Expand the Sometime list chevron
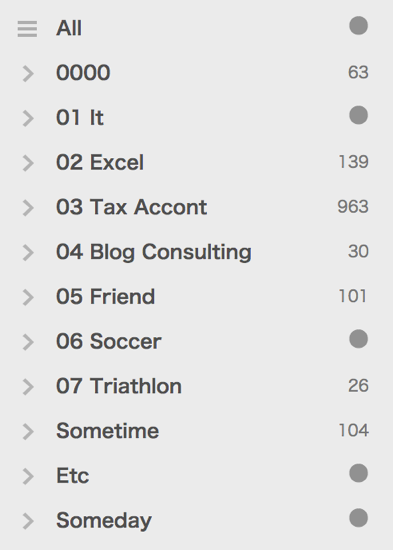Screen dimensions: 393x550 click(28, 431)
